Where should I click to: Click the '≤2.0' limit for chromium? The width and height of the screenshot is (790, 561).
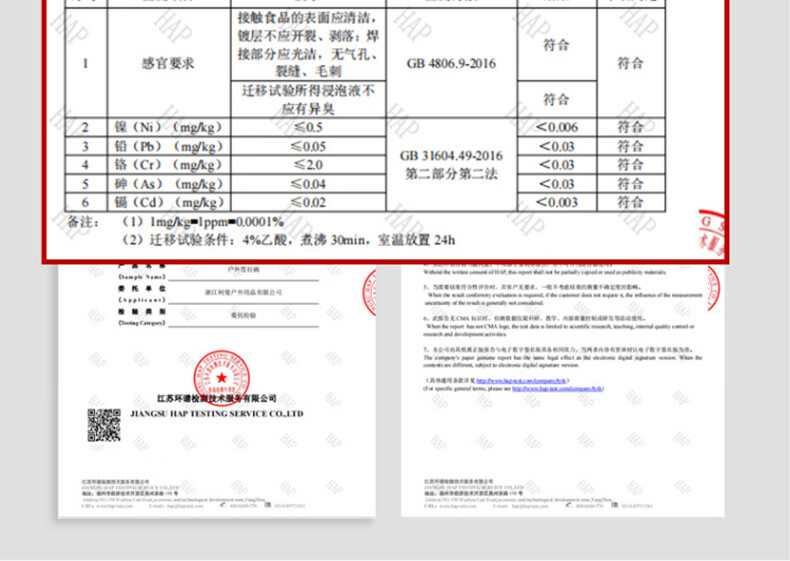click(x=308, y=165)
